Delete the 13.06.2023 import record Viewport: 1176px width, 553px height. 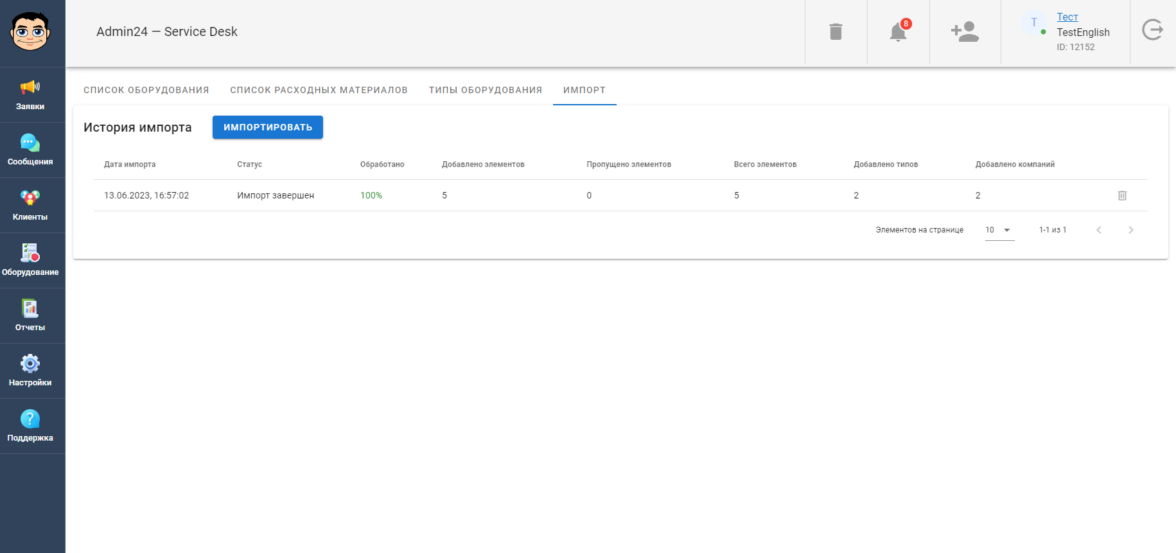1122,195
